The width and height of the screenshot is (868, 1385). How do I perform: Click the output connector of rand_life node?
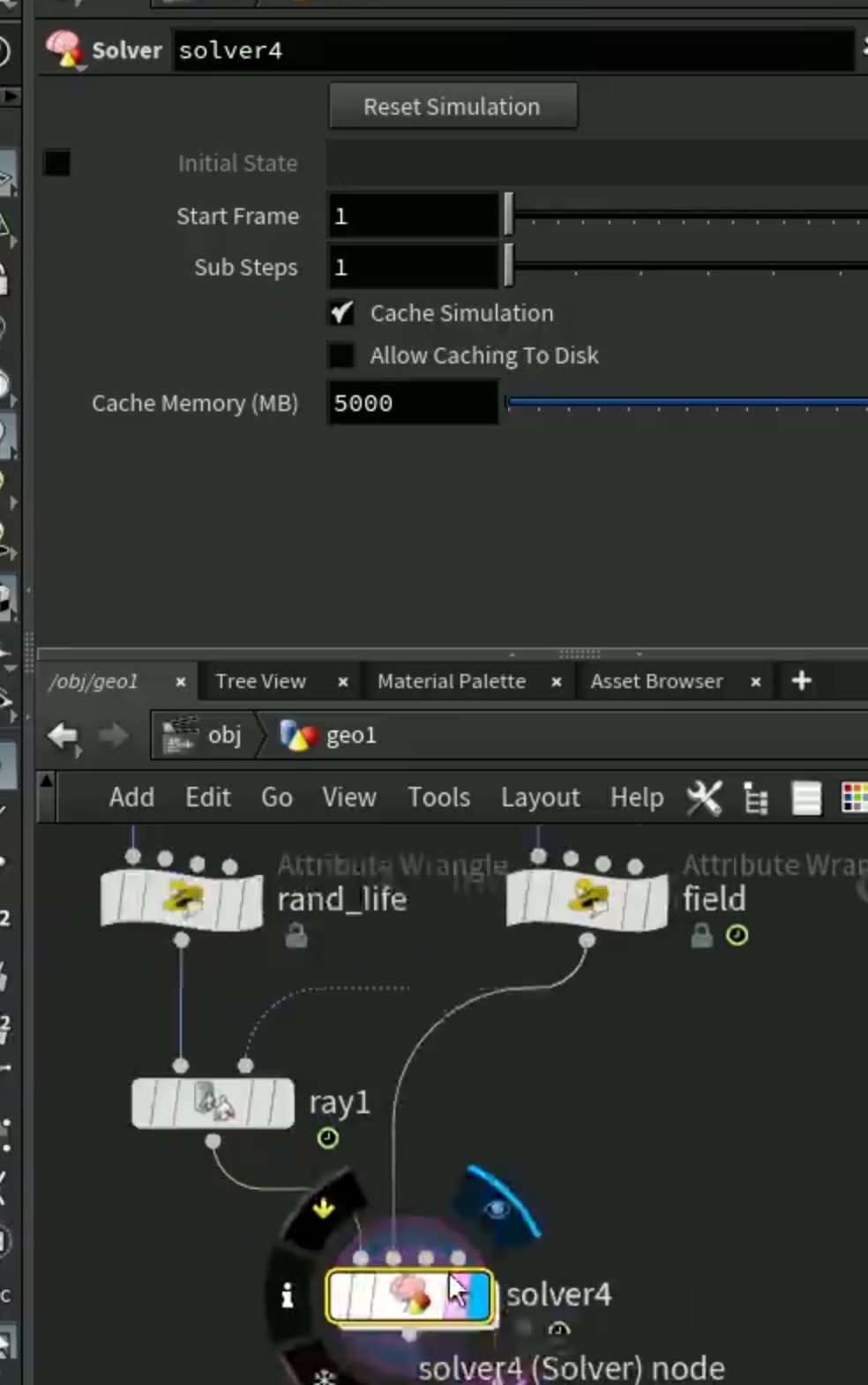[182, 940]
